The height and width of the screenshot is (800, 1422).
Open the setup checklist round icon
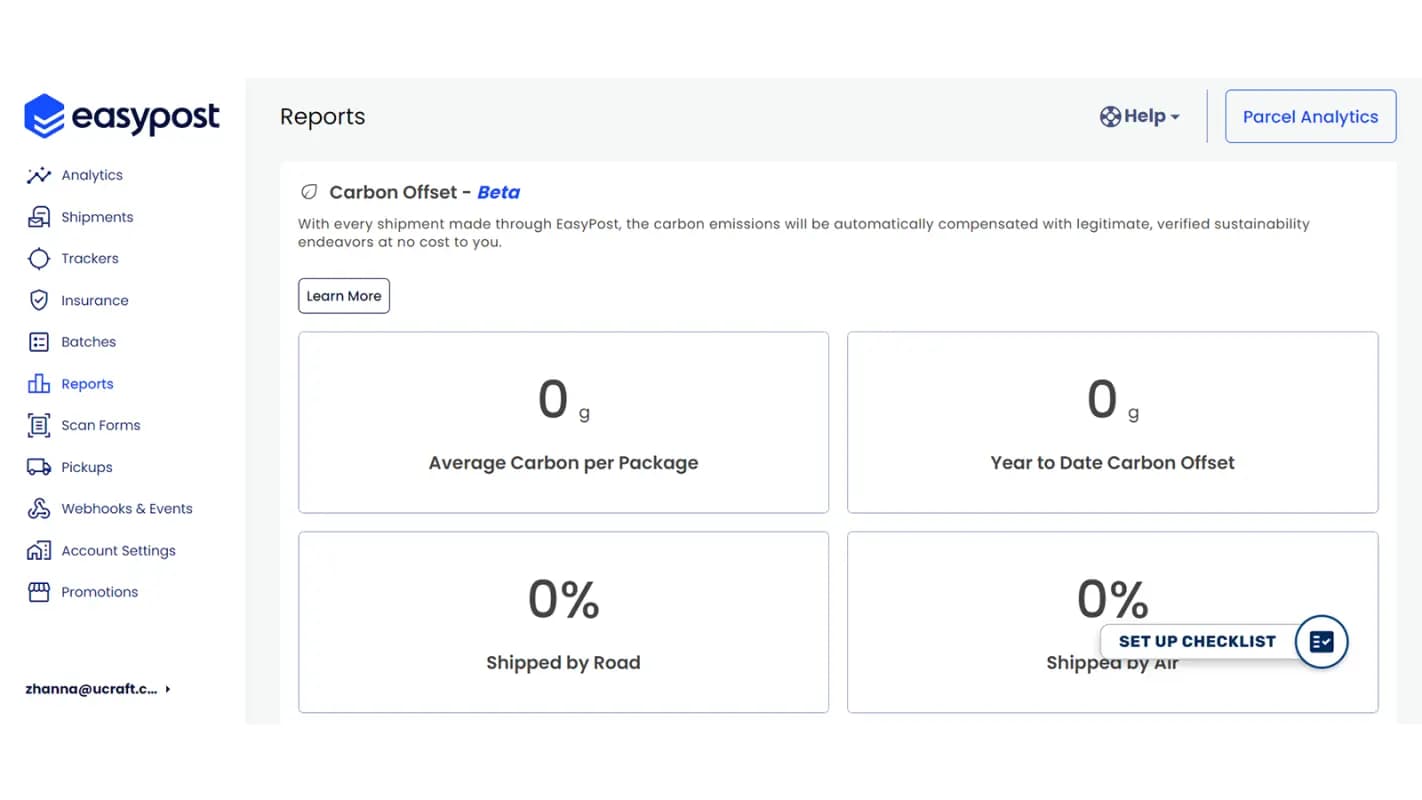point(1321,642)
